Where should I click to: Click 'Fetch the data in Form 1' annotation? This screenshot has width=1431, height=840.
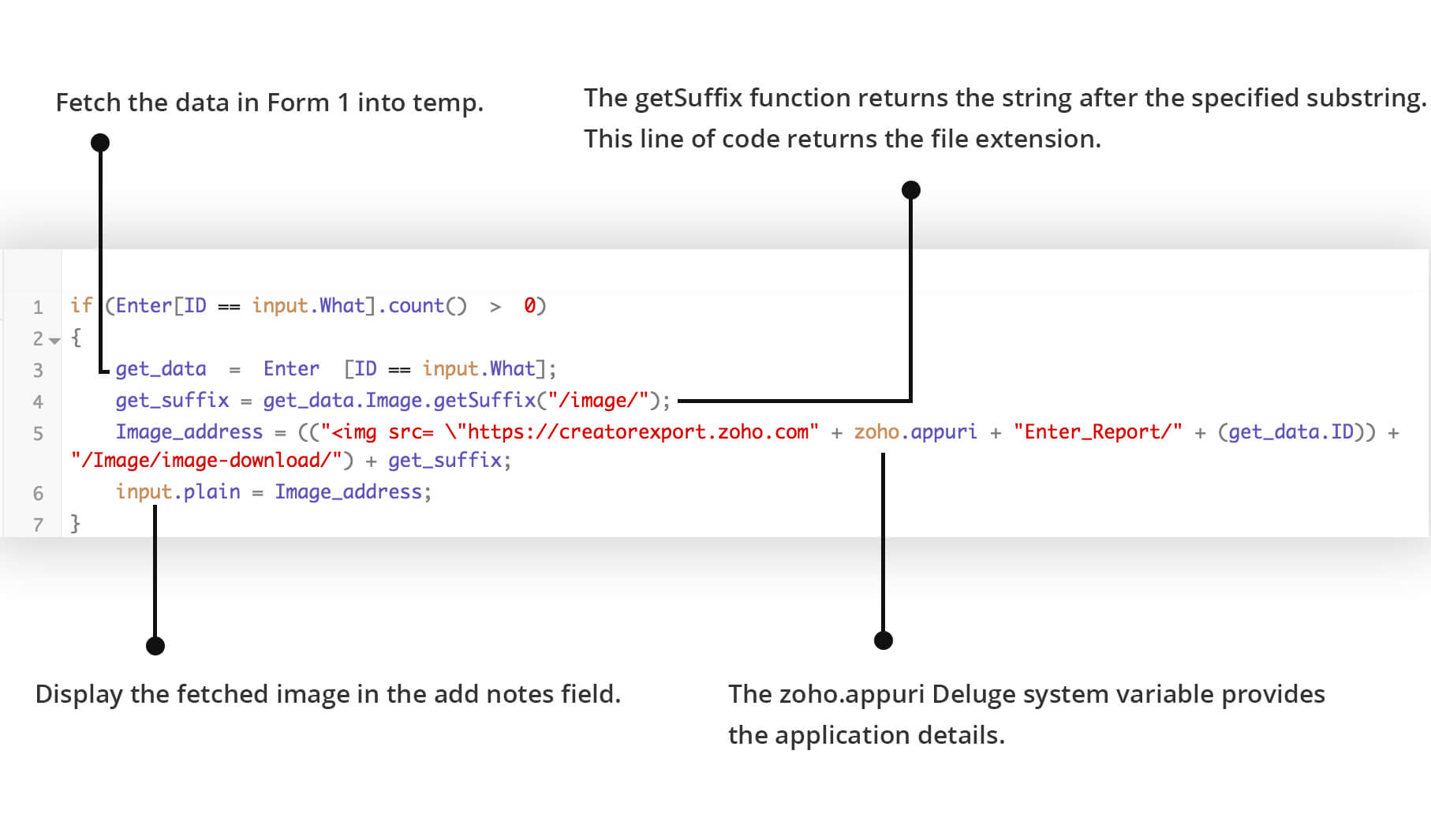pyautogui.click(x=203, y=103)
